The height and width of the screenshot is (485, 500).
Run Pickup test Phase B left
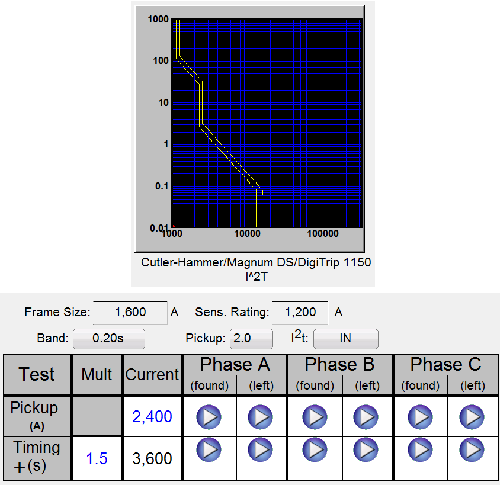point(366,417)
